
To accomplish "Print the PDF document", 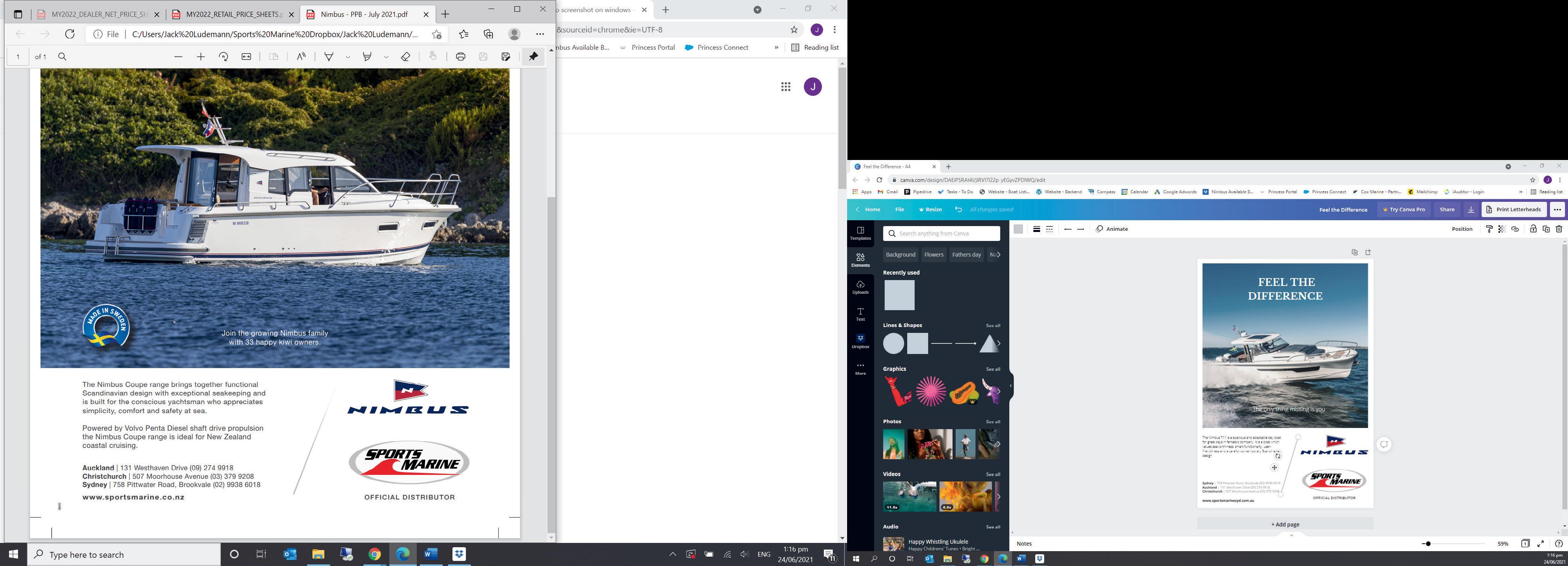I will 460,57.
